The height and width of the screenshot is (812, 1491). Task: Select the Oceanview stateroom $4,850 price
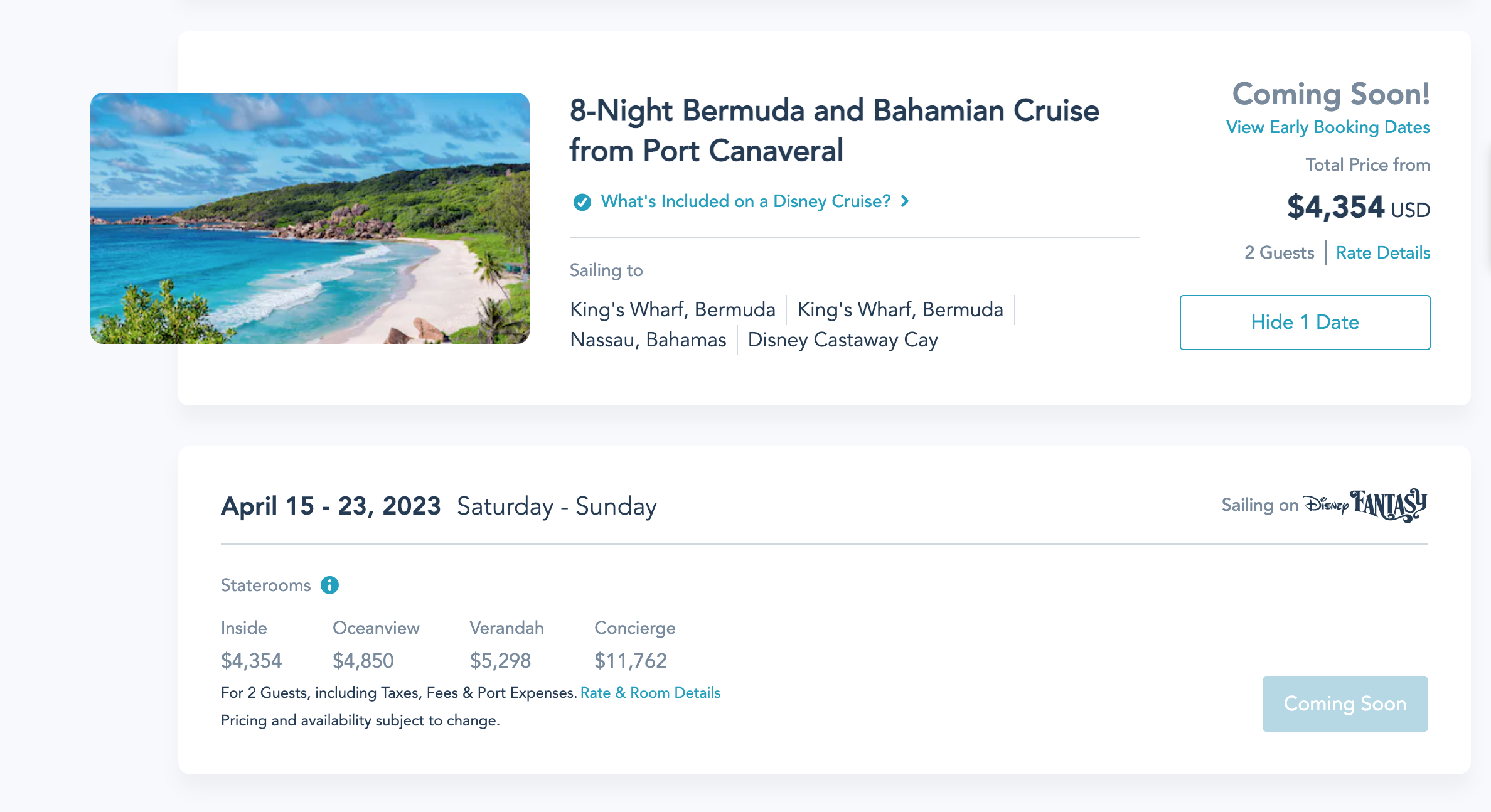click(x=363, y=660)
